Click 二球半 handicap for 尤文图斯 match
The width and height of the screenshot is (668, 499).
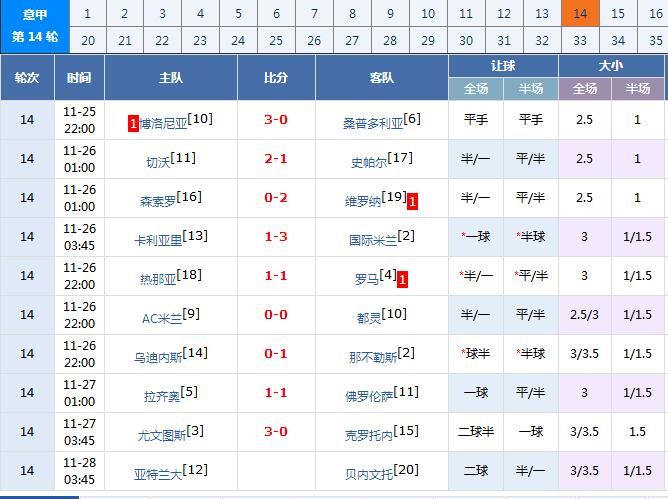[x=476, y=432]
